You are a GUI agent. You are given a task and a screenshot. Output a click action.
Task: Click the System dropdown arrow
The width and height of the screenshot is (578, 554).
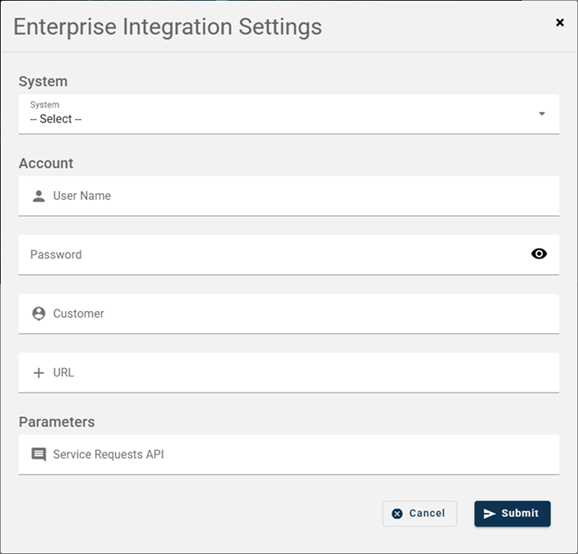(542, 114)
